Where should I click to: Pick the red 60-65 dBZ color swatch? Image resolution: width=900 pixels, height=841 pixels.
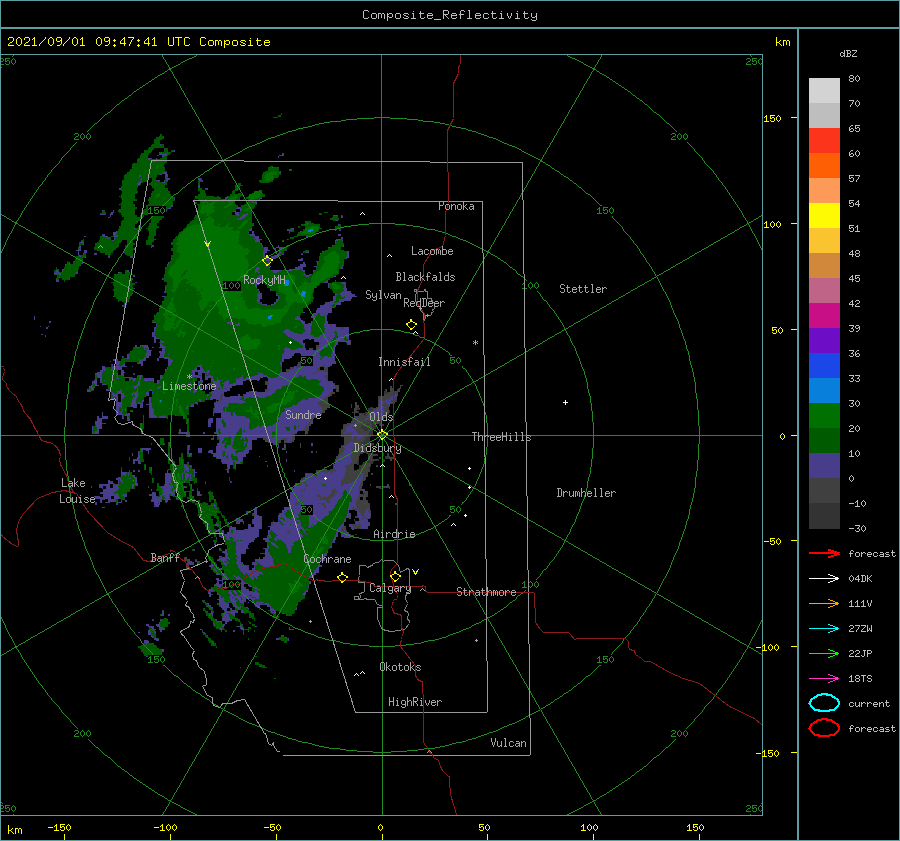coord(824,141)
